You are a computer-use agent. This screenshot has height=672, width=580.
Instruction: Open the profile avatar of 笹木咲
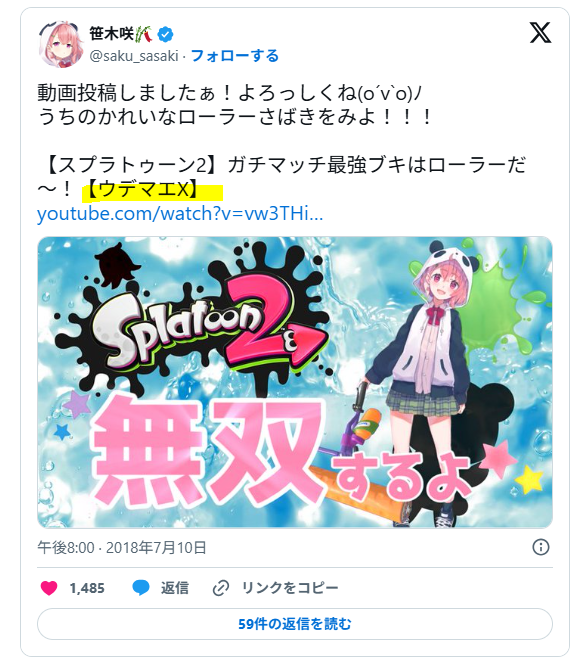60,43
